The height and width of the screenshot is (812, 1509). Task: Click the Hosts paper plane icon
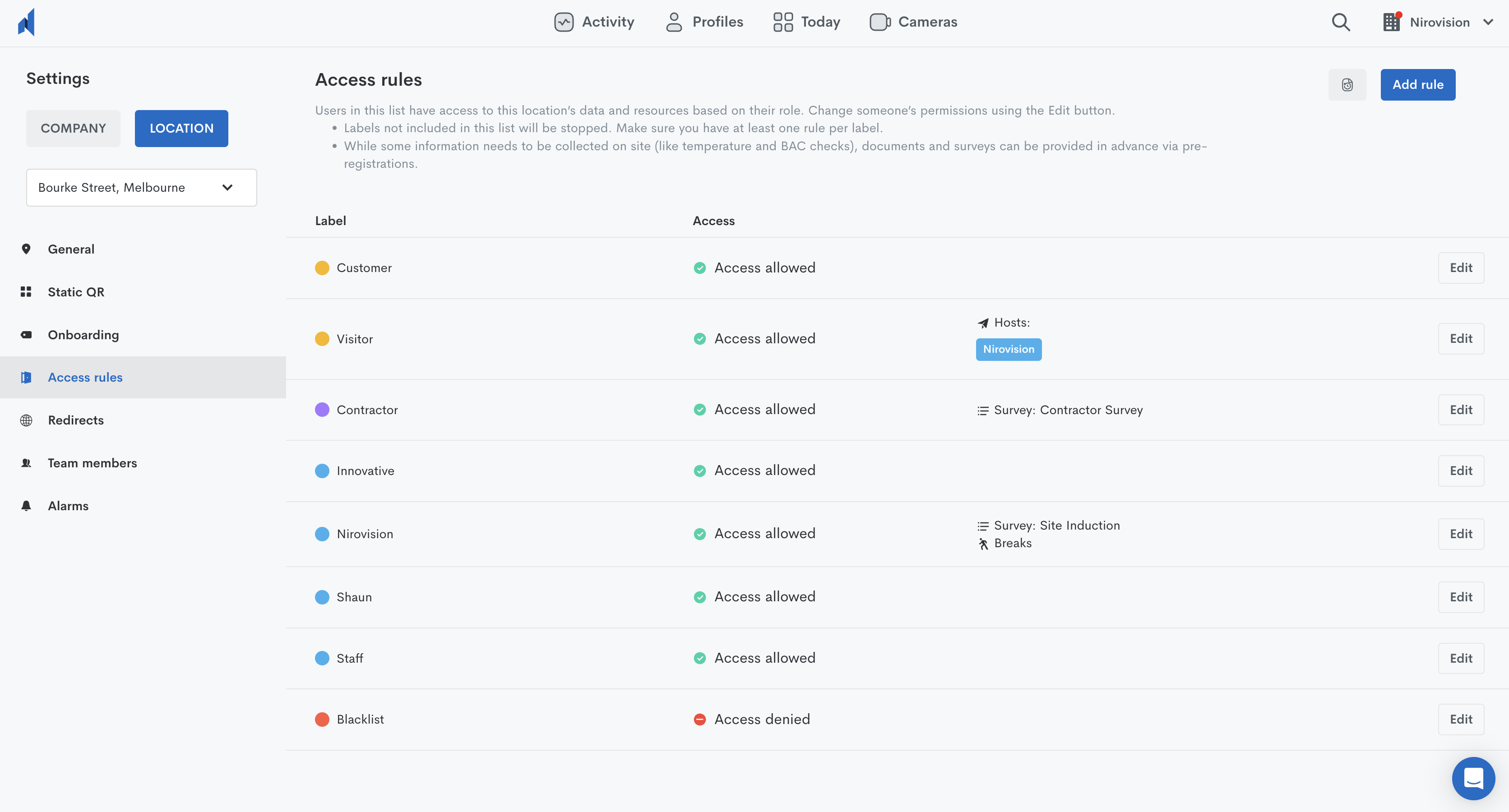click(983, 323)
